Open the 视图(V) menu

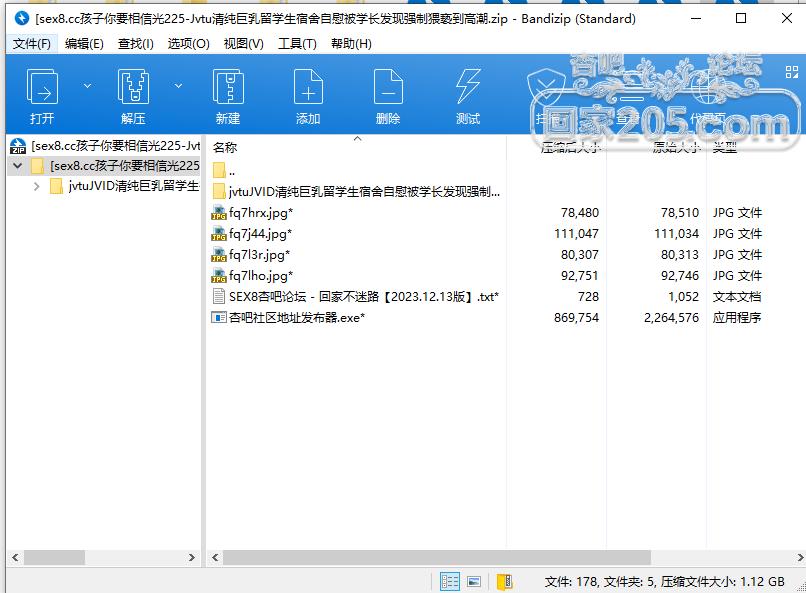click(244, 44)
